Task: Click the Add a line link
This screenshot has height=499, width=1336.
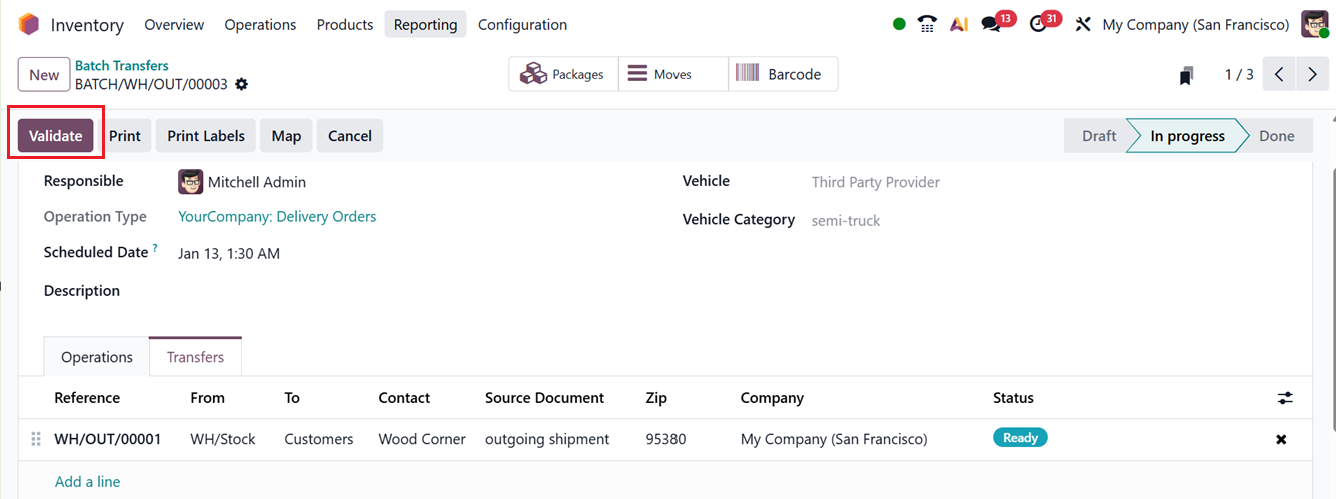Action: click(x=88, y=482)
